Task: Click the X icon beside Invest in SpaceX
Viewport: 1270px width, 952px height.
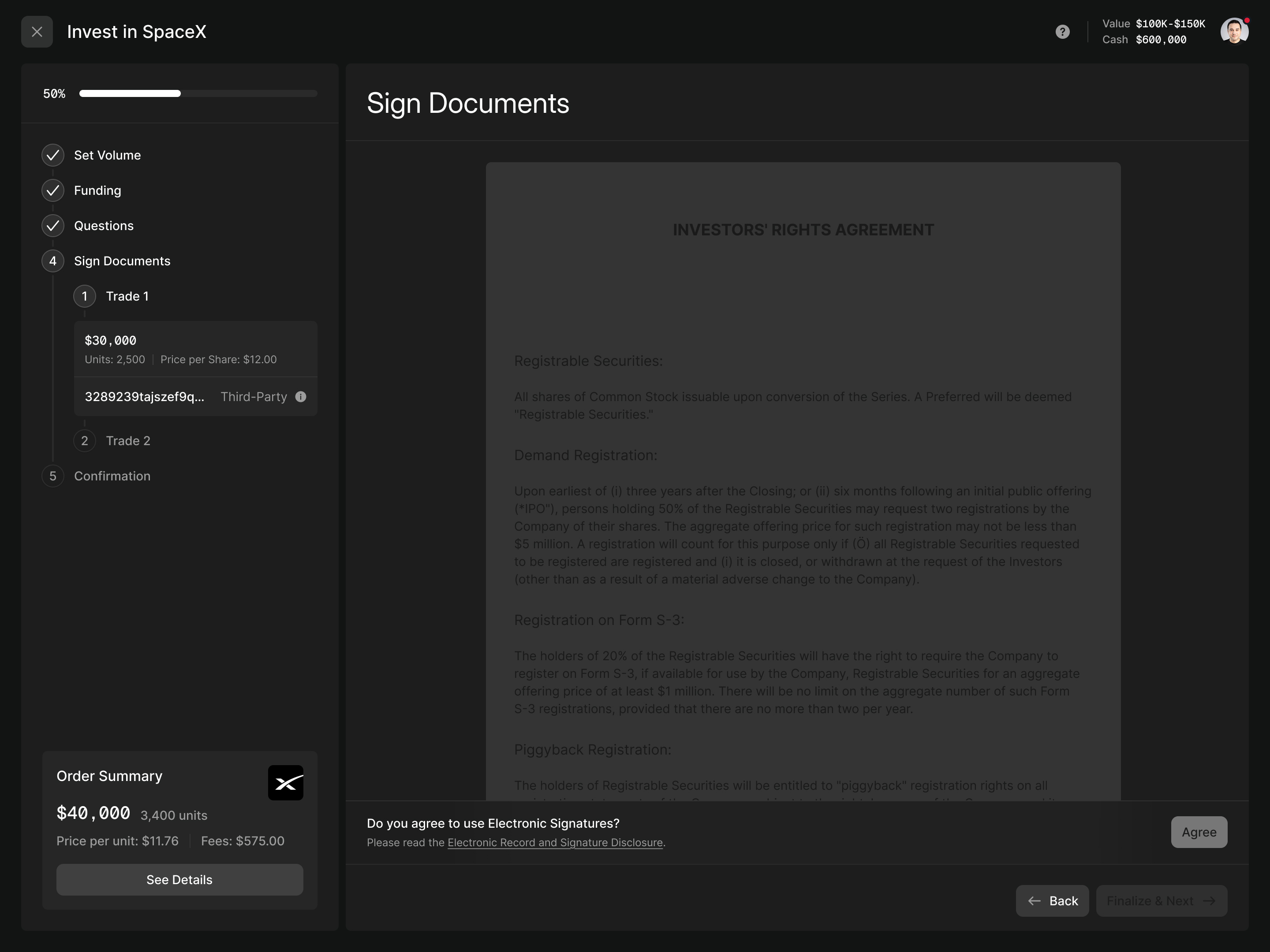Action: click(x=37, y=32)
